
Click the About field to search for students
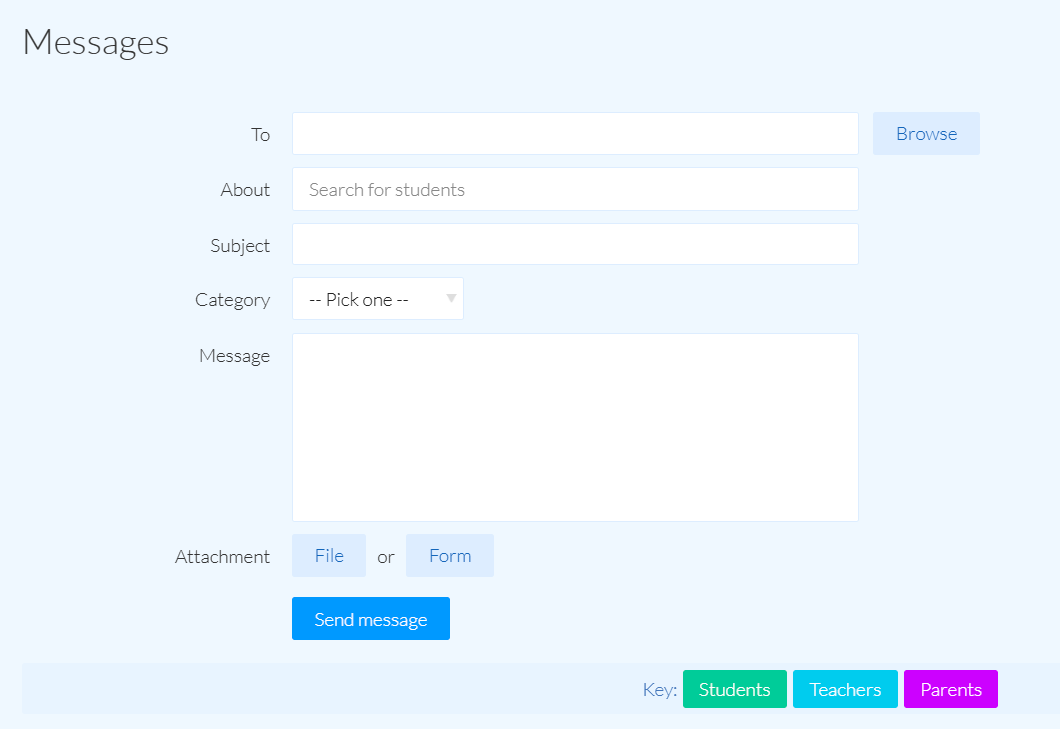pos(575,189)
